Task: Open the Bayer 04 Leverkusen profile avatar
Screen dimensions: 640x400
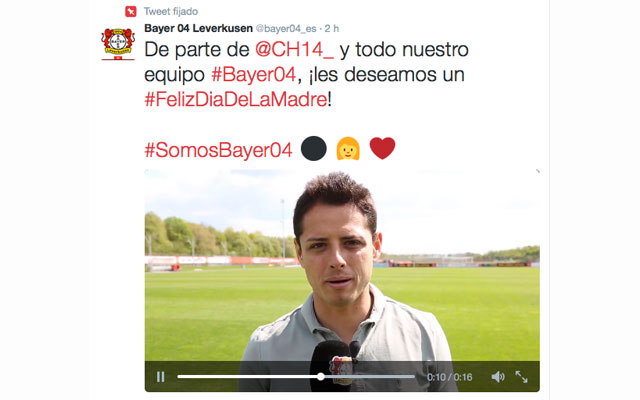Action: [118, 44]
